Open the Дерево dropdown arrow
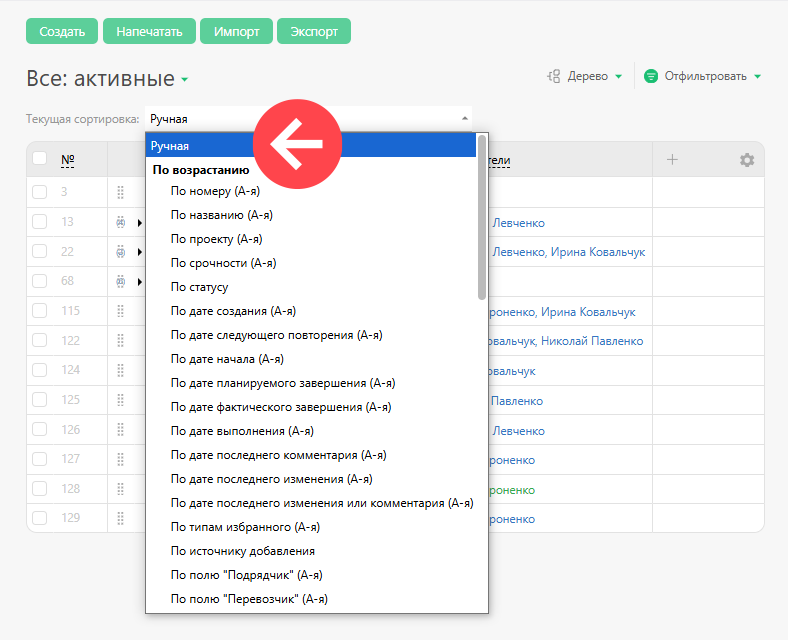The width and height of the screenshot is (788, 640). 619,76
